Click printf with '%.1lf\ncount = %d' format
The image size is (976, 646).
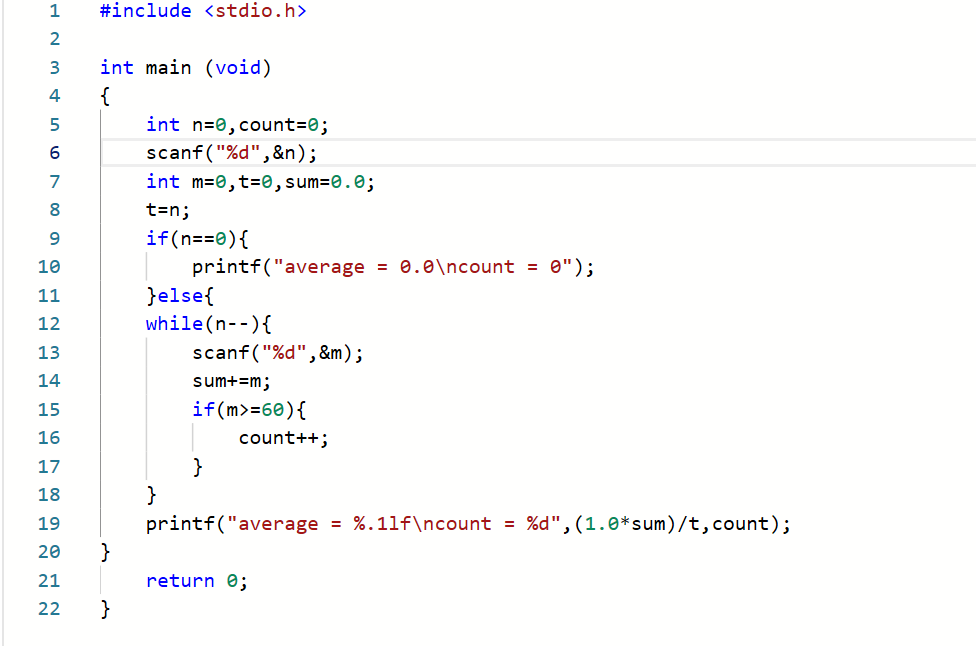click(x=468, y=524)
